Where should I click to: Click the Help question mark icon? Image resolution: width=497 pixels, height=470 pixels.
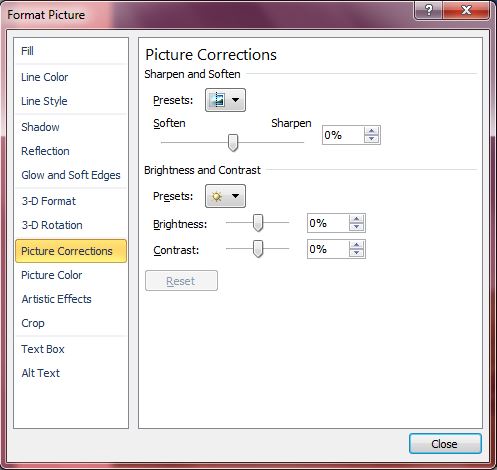click(429, 10)
